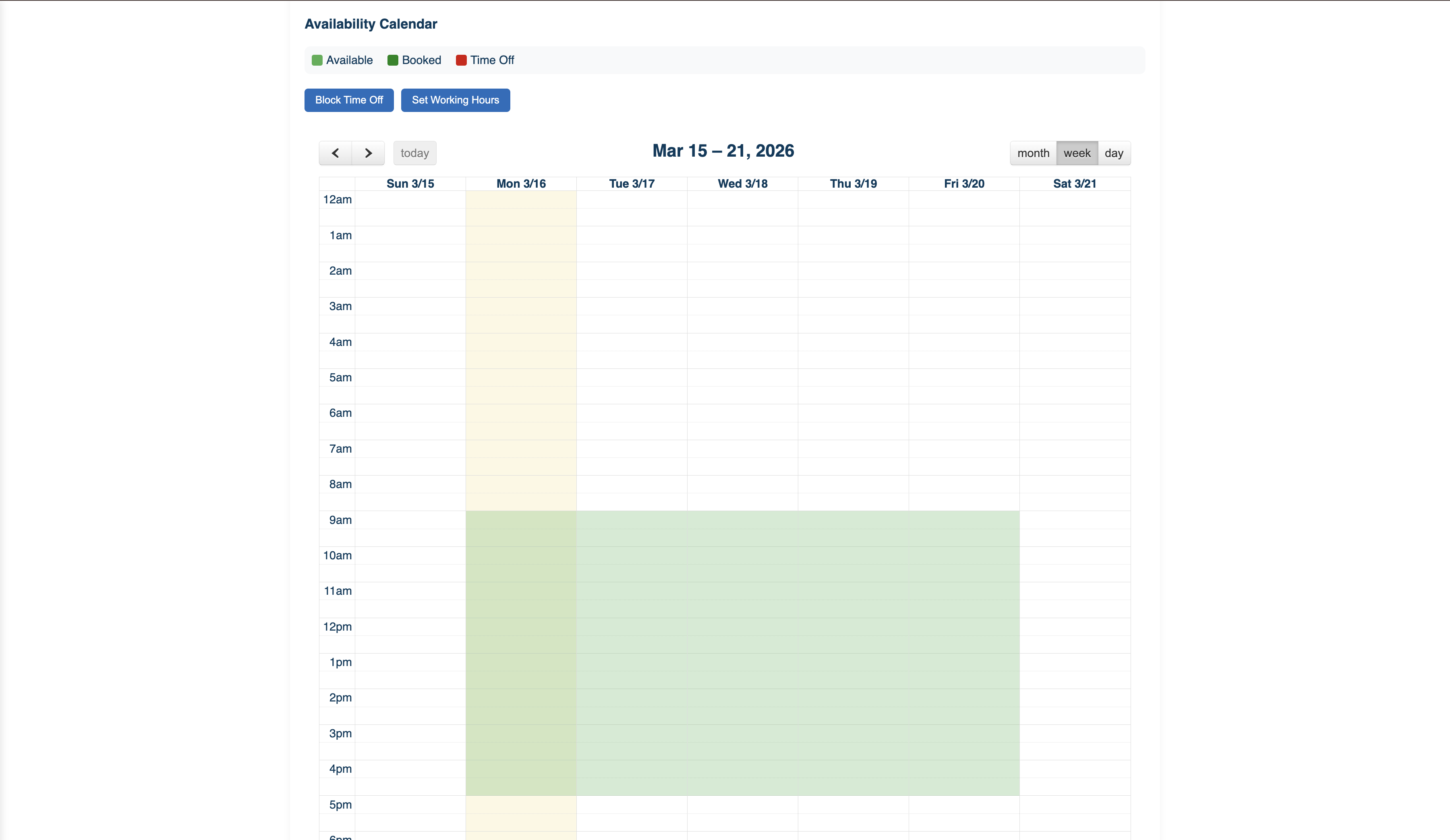Advance to the next week using the forward arrow

pos(368,153)
